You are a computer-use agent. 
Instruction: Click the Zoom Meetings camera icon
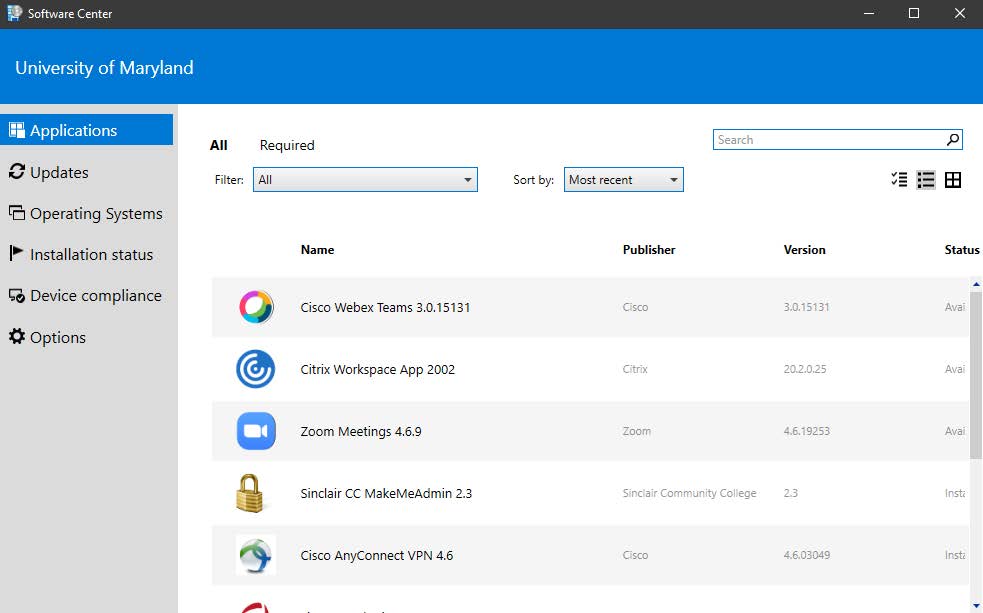click(x=256, y=431)
